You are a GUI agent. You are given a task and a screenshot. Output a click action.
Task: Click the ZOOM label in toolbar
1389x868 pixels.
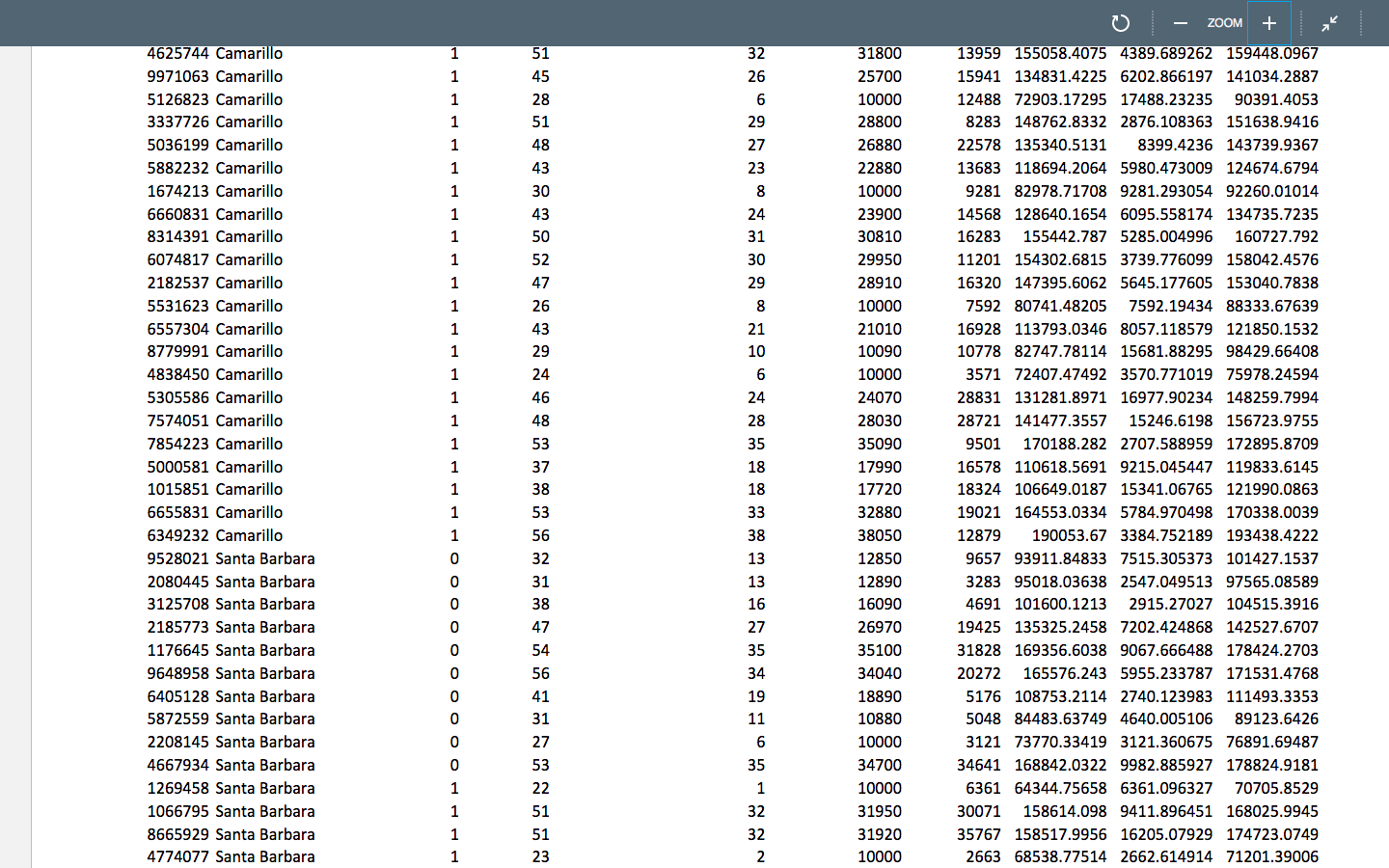(1224, 23)
